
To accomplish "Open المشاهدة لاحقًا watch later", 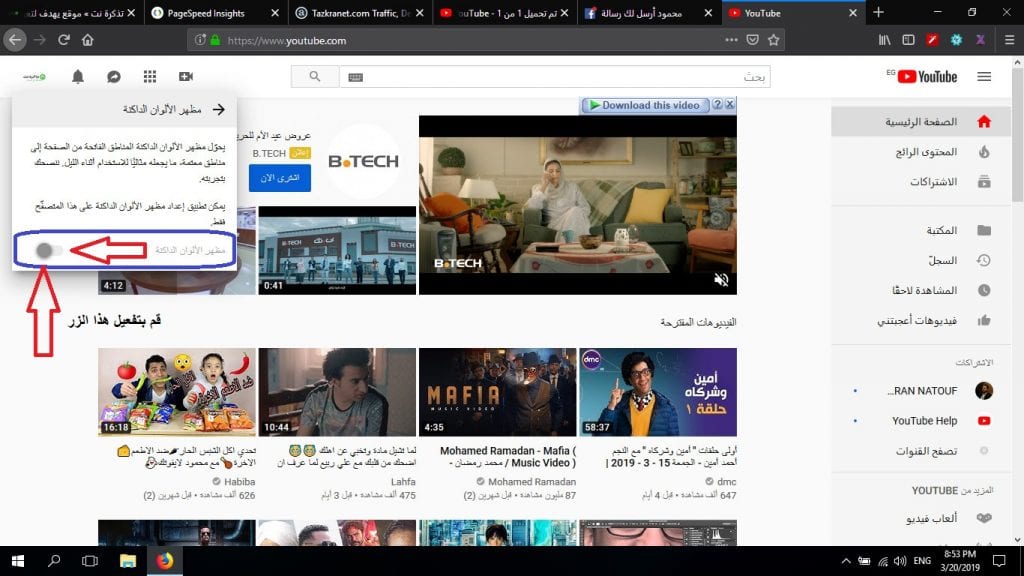I will [x=920, y=290].
